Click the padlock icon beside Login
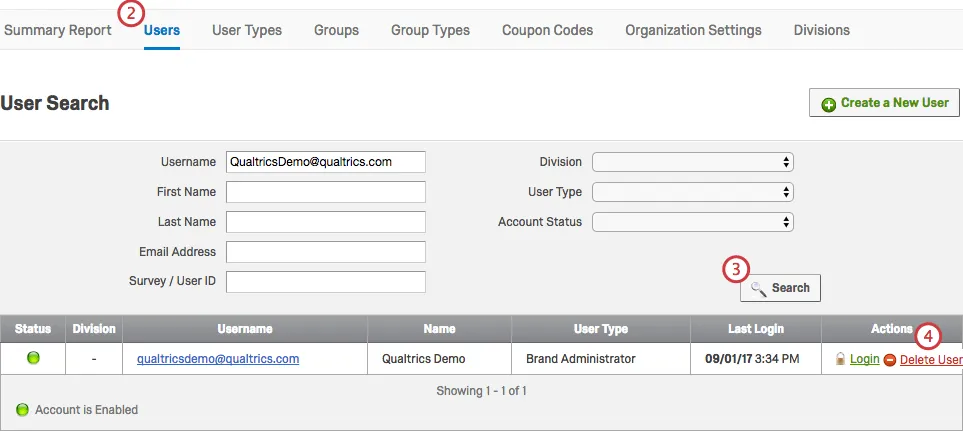This screenshot has width=963, height=438. pos(840,359)
